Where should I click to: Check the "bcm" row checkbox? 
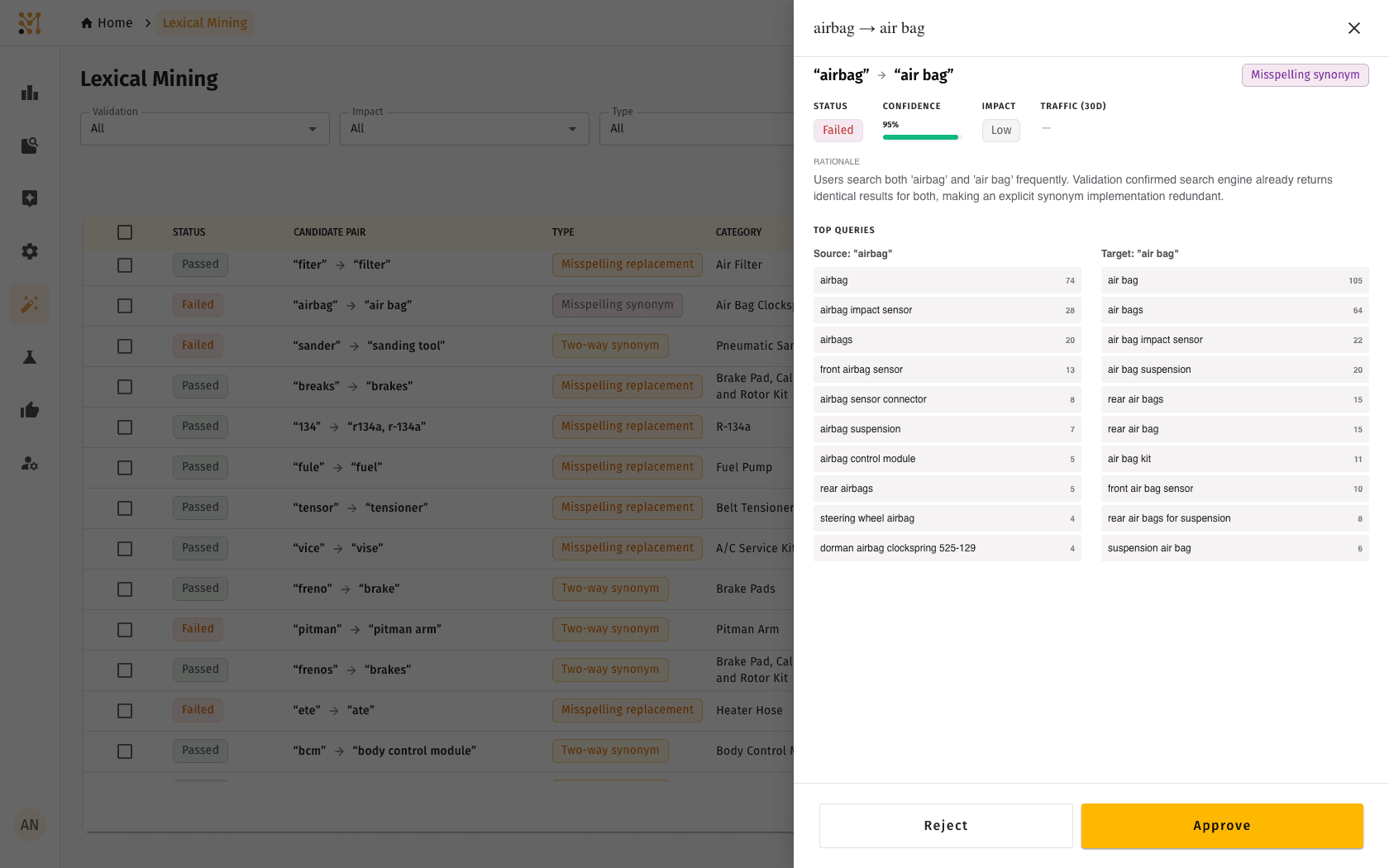125,751
